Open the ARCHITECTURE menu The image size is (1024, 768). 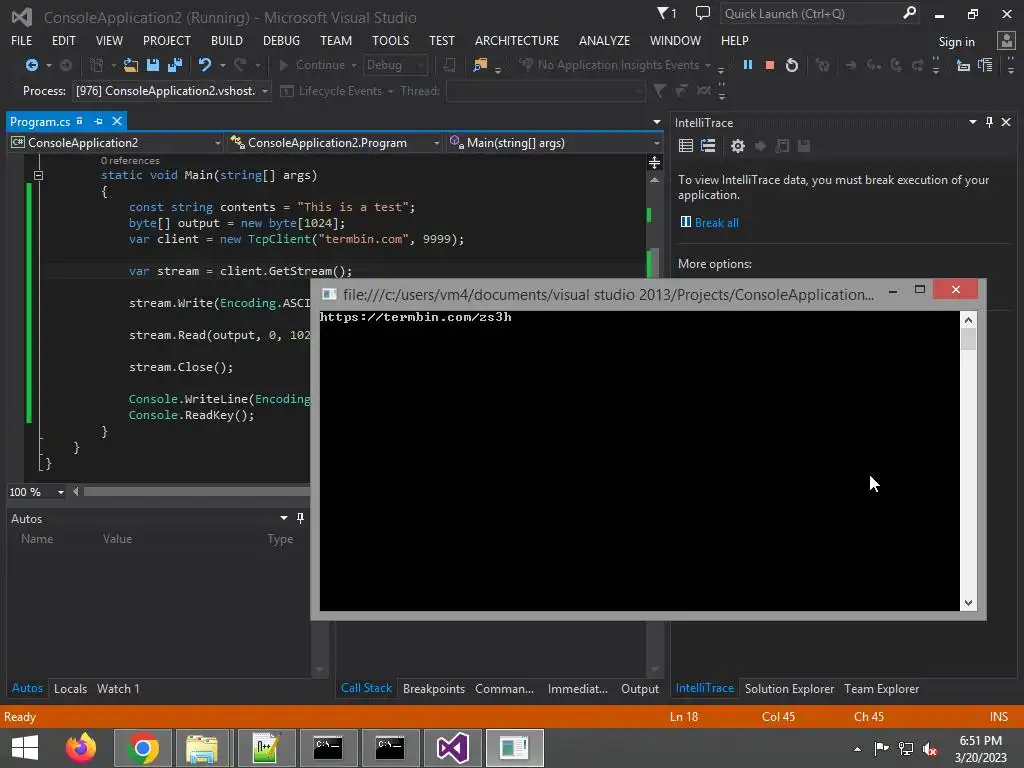click(x=517, y=40)
